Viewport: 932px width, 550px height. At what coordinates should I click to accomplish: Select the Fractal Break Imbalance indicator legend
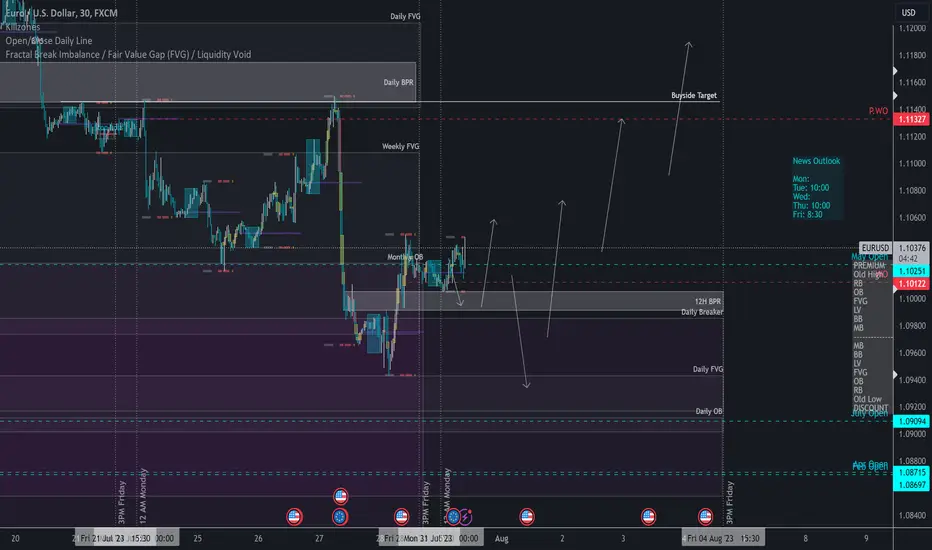[x=128, y=54]
